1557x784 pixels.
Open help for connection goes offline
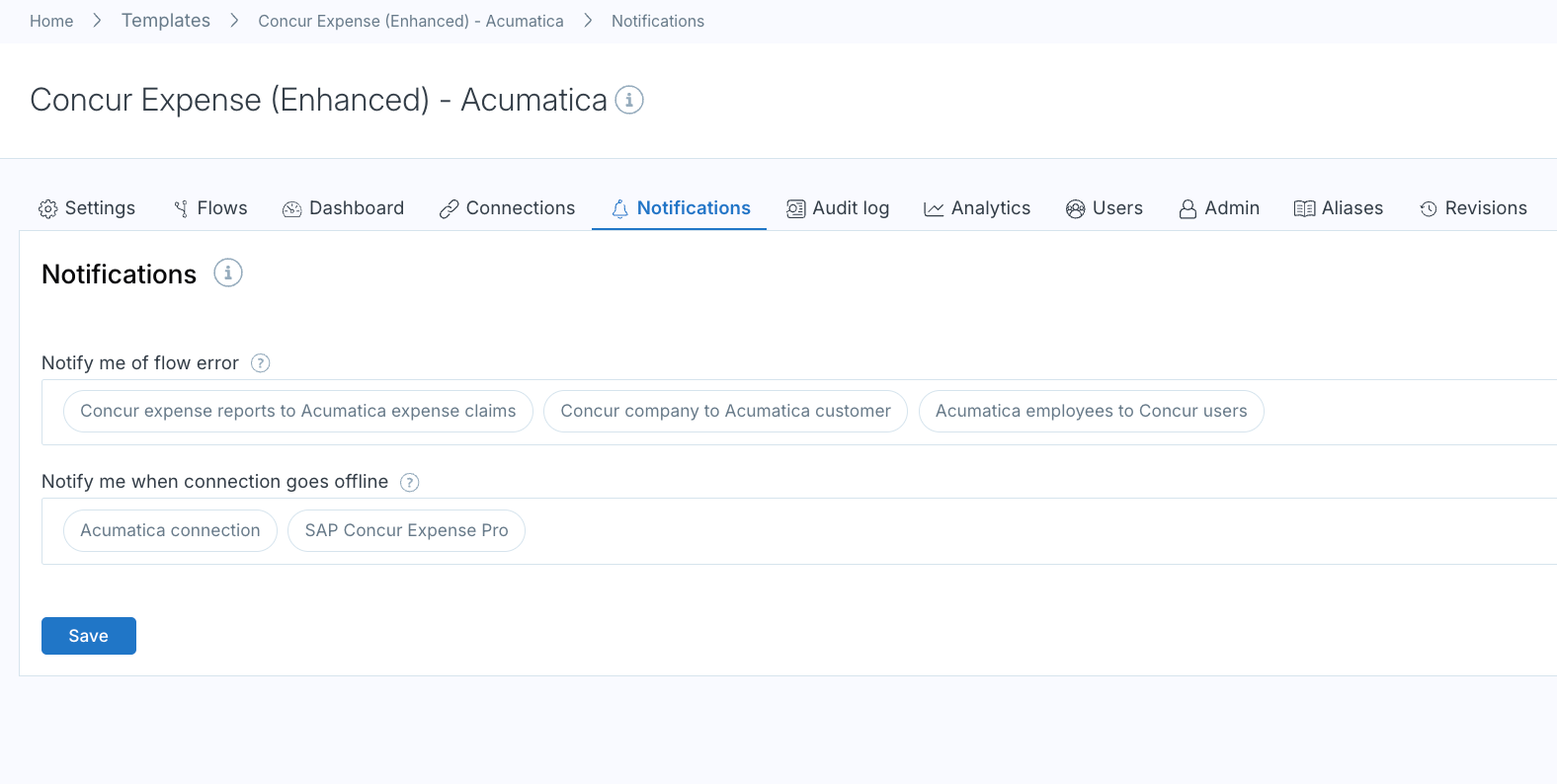[410, 482]
